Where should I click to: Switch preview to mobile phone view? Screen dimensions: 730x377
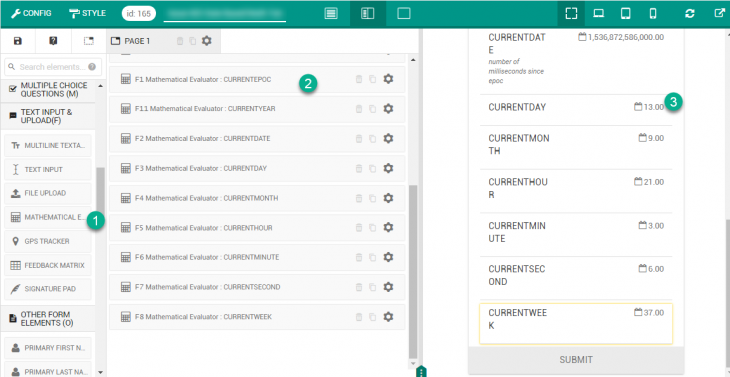[653, 13]
